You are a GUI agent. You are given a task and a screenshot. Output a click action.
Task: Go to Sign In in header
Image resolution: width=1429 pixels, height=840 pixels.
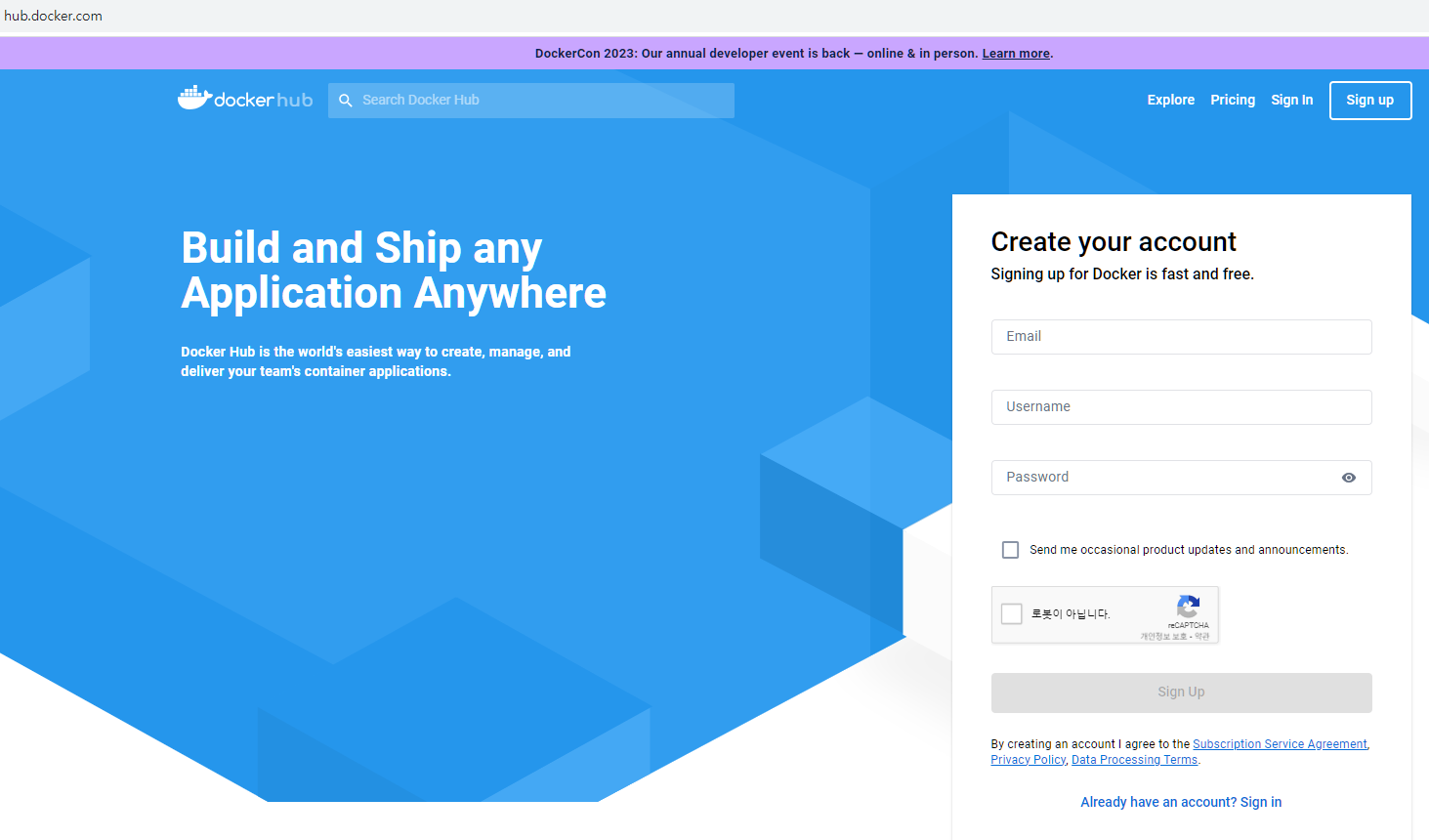pyautogui.click(x=1291, y=100)
